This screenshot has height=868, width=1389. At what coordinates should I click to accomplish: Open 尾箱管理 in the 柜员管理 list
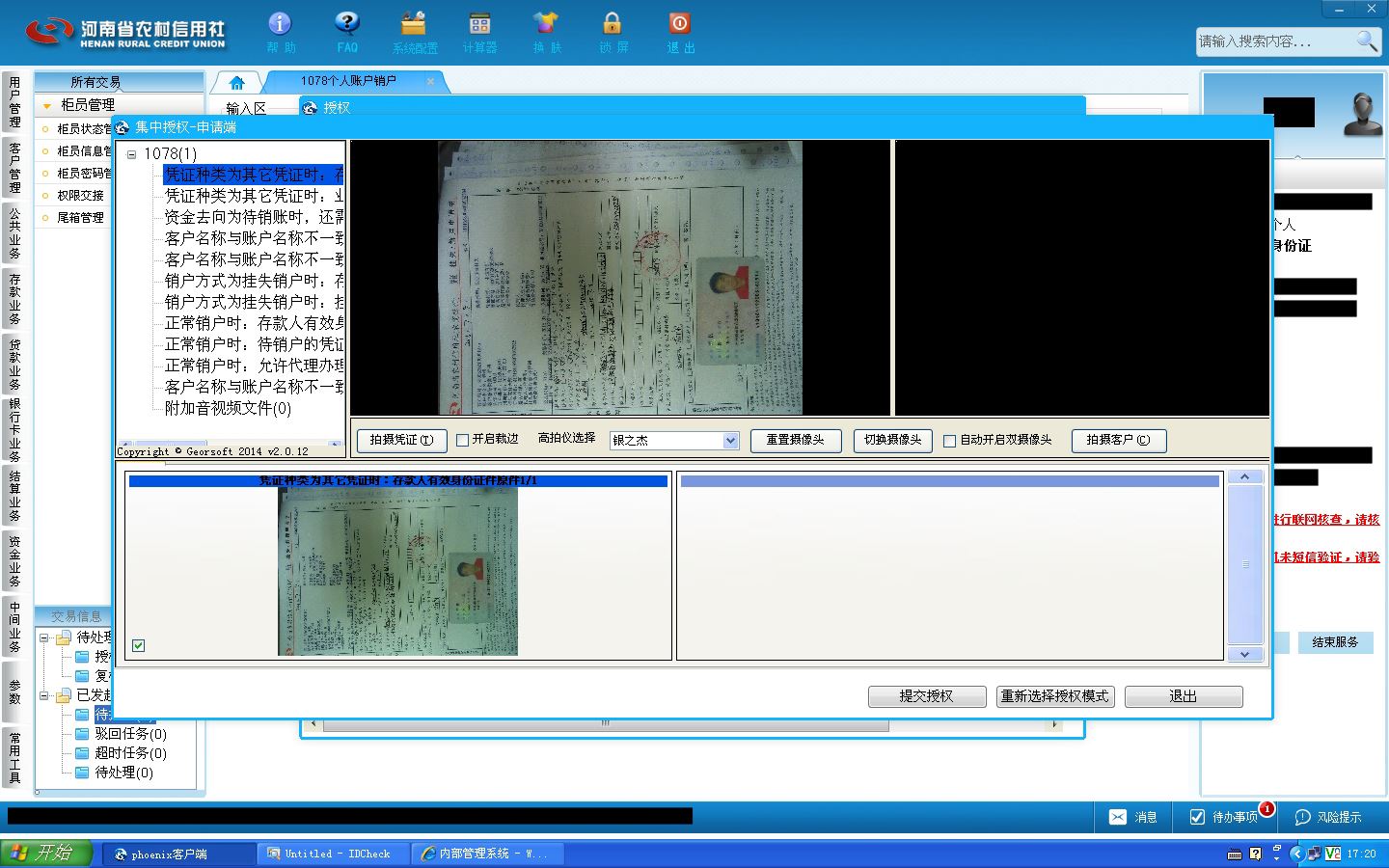pos(80,218)
